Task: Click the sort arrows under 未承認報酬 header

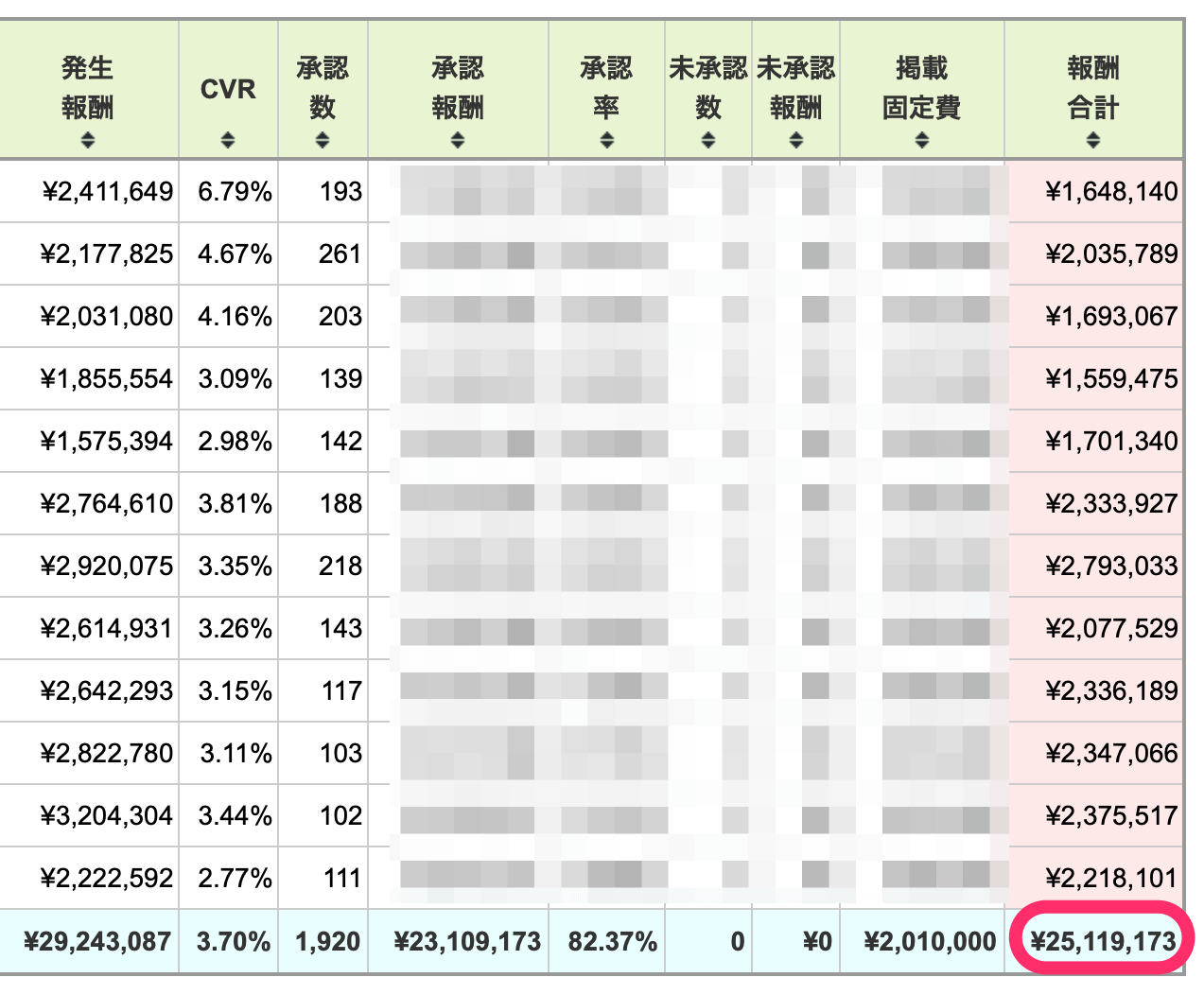Action: click(x=795, y=140)
